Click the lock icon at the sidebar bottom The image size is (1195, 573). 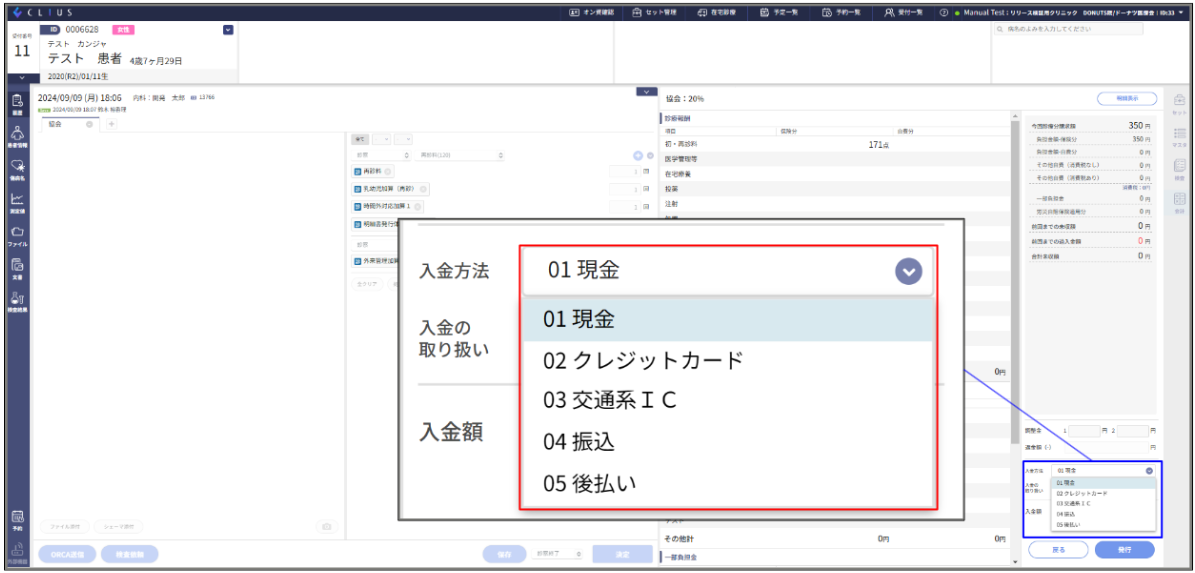coord(18,553)
